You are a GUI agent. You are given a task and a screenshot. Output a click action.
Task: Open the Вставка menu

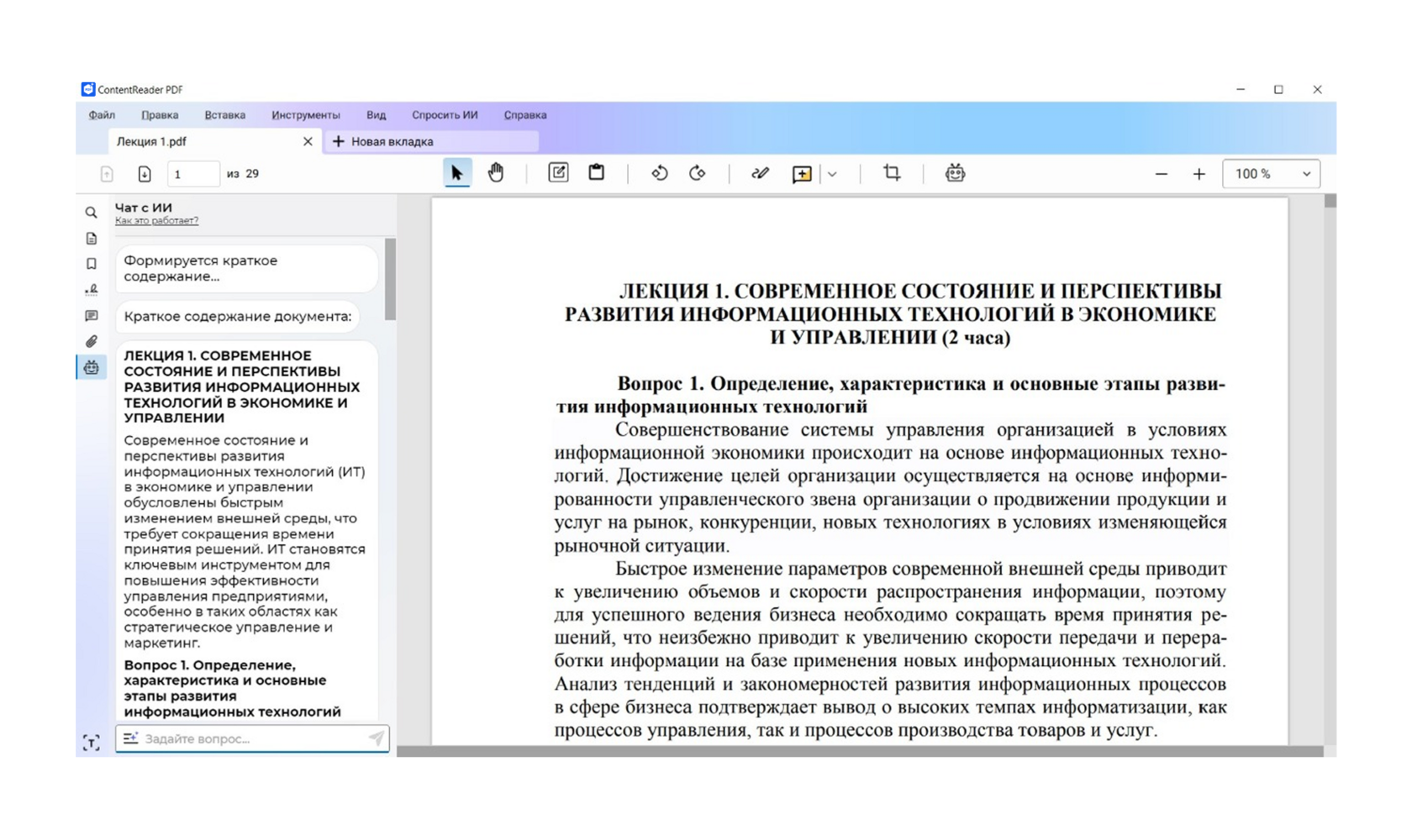[224, 115]
